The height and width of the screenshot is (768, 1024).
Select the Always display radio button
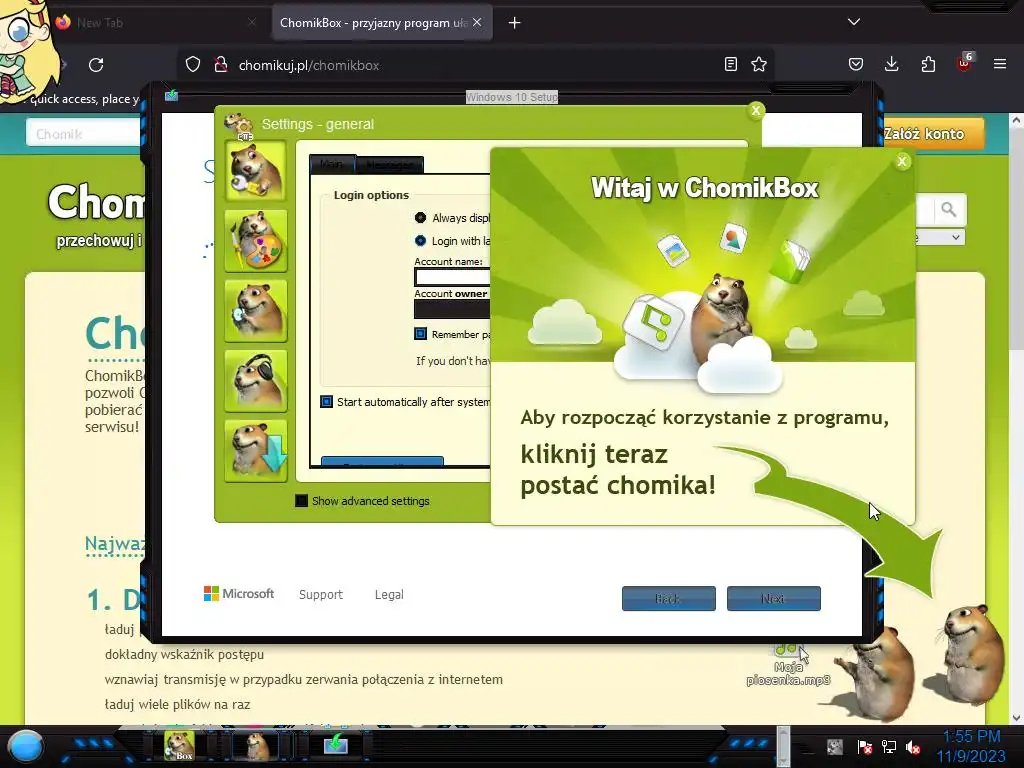pos(421,217)
